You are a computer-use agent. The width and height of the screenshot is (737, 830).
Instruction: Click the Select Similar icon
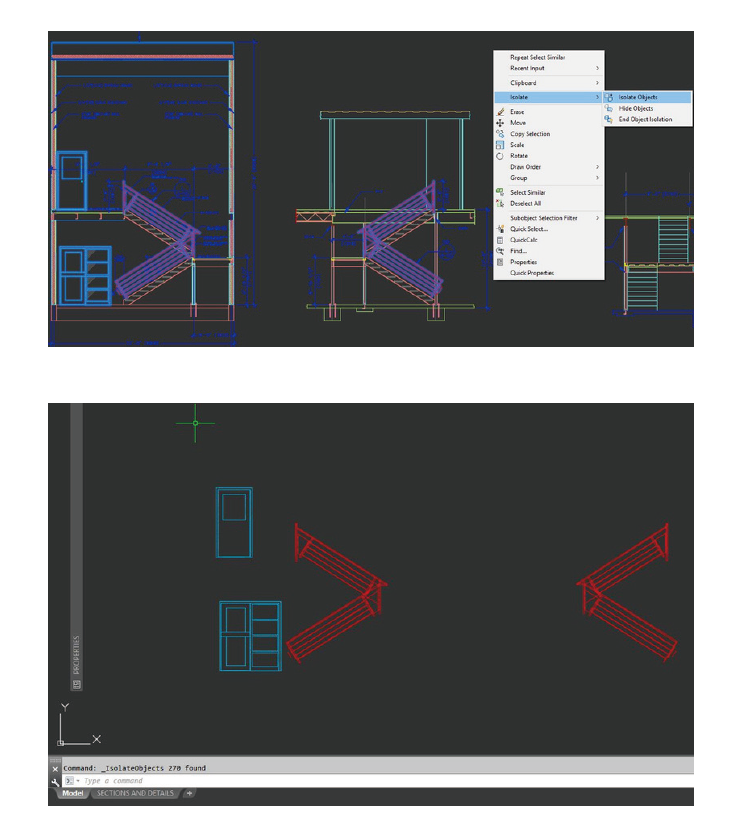click(x=500, y=192)
